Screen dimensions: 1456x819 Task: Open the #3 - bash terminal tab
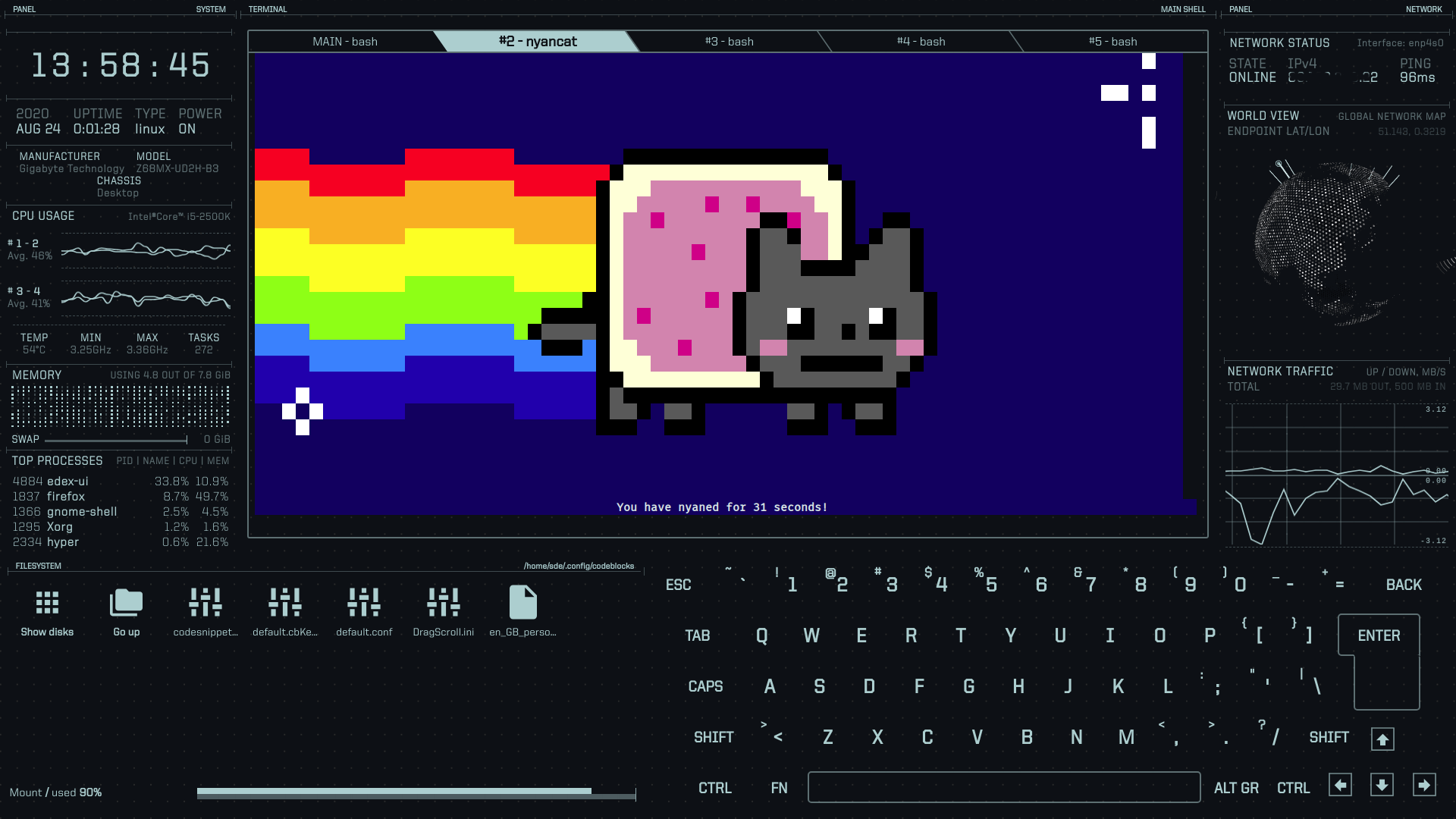point(729,42)
